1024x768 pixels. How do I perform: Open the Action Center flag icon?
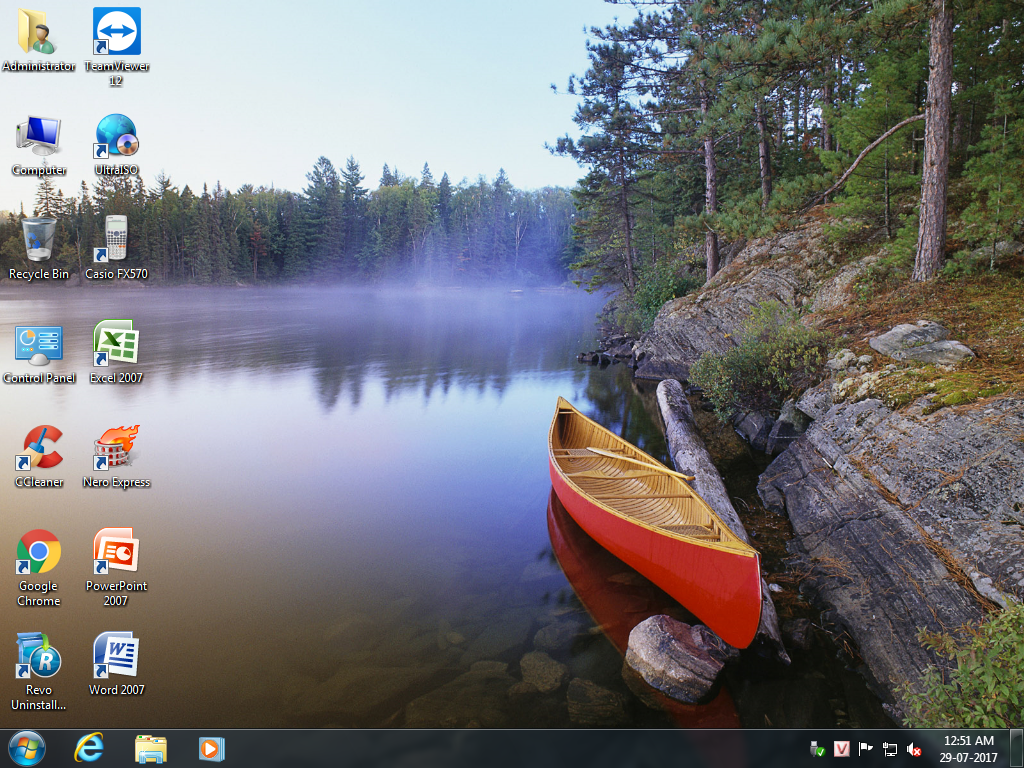tap(865, 749)
